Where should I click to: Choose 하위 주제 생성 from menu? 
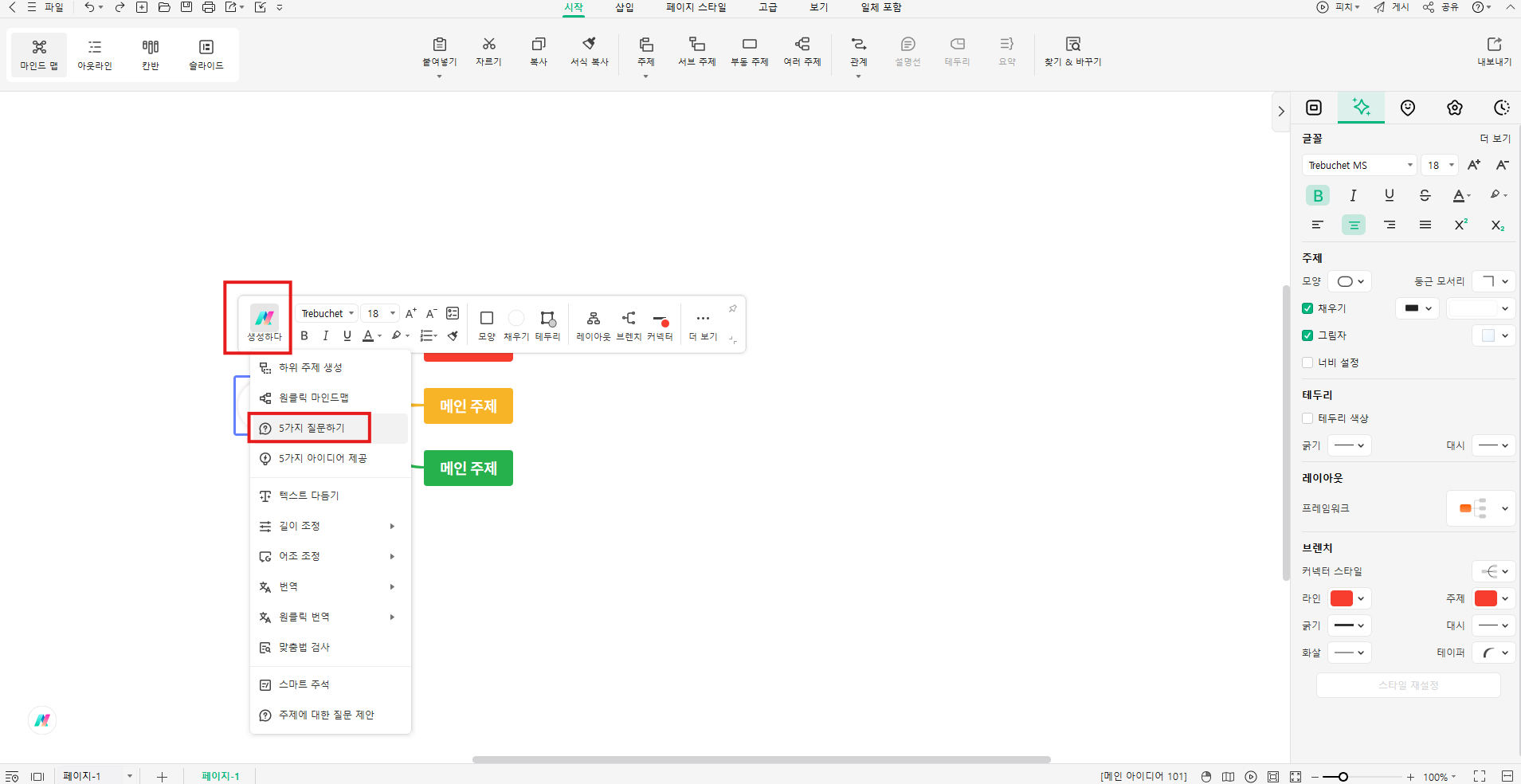pos(330,367)
